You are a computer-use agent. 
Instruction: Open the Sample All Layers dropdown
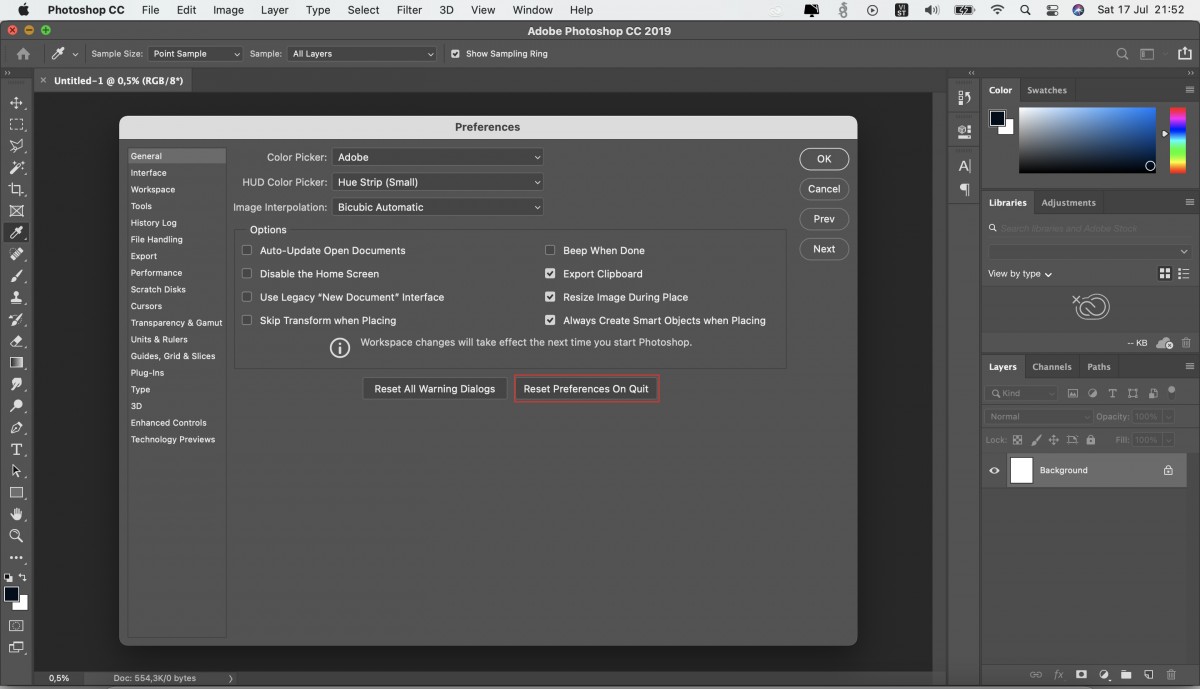(x=363, y=54)
